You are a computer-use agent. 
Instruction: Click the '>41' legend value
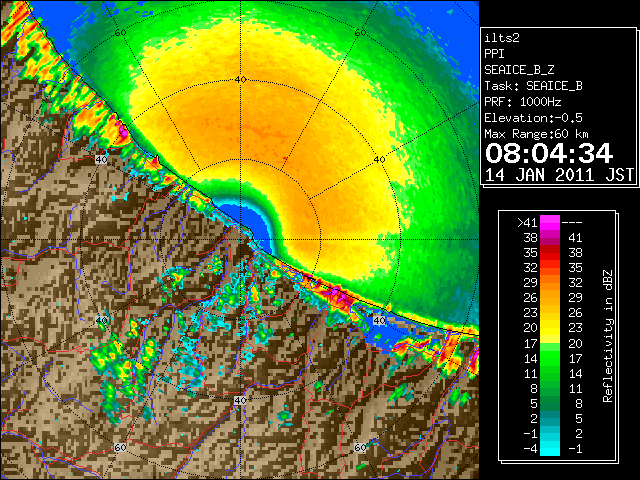click(527, 223)
